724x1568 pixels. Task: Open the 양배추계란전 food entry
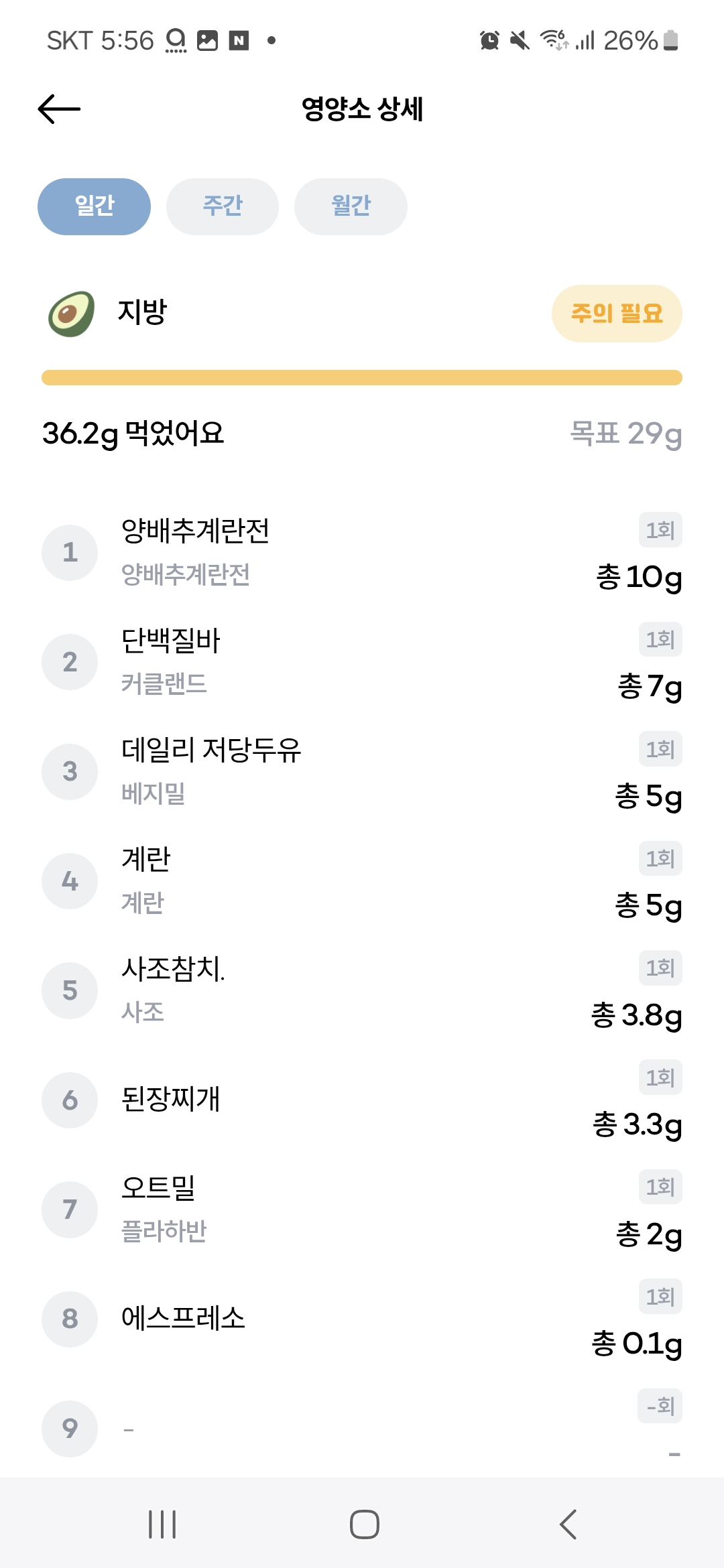point(362,553)
